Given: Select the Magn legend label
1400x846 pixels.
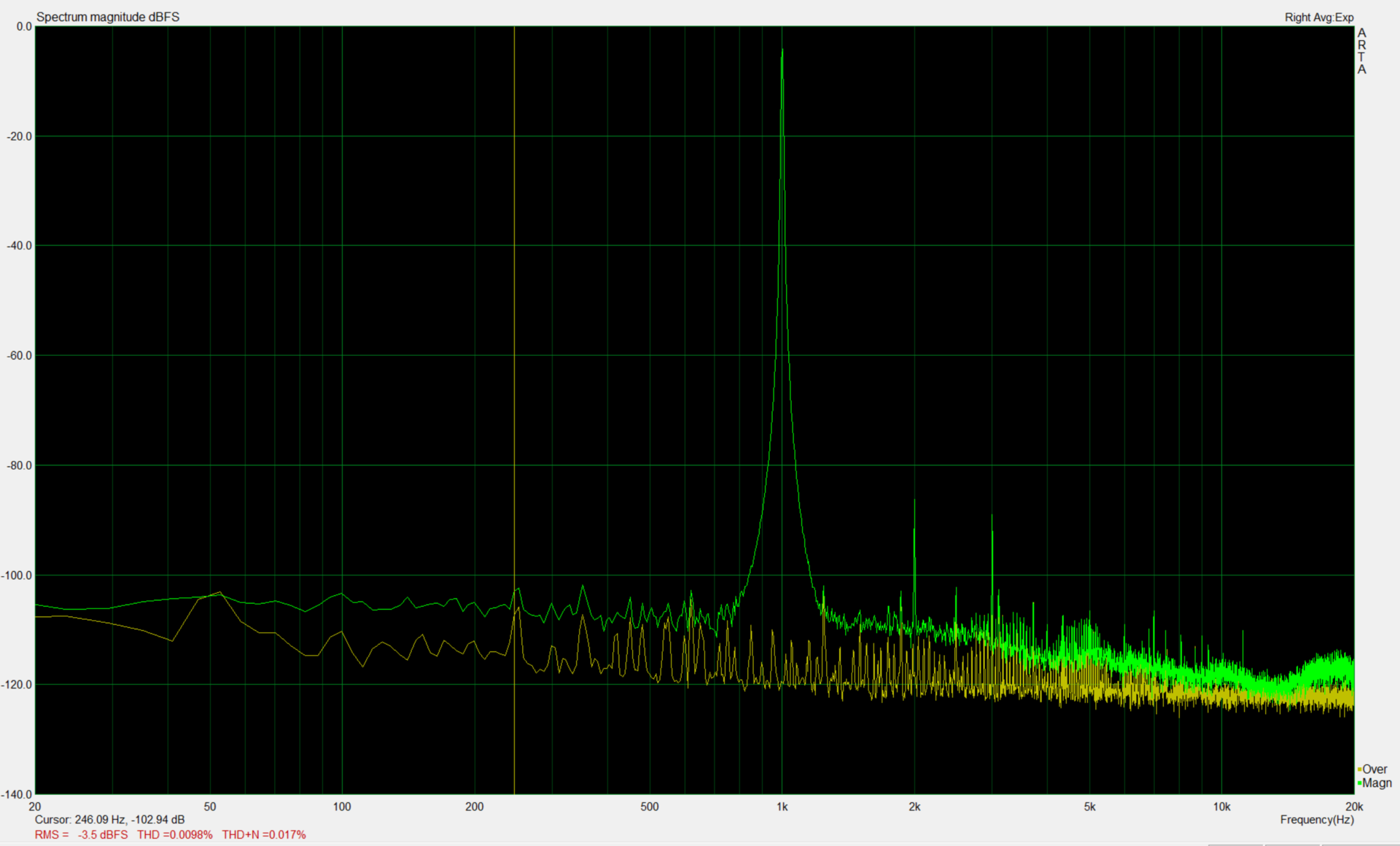Looking at the screenshot, I should coord(1377,783).
